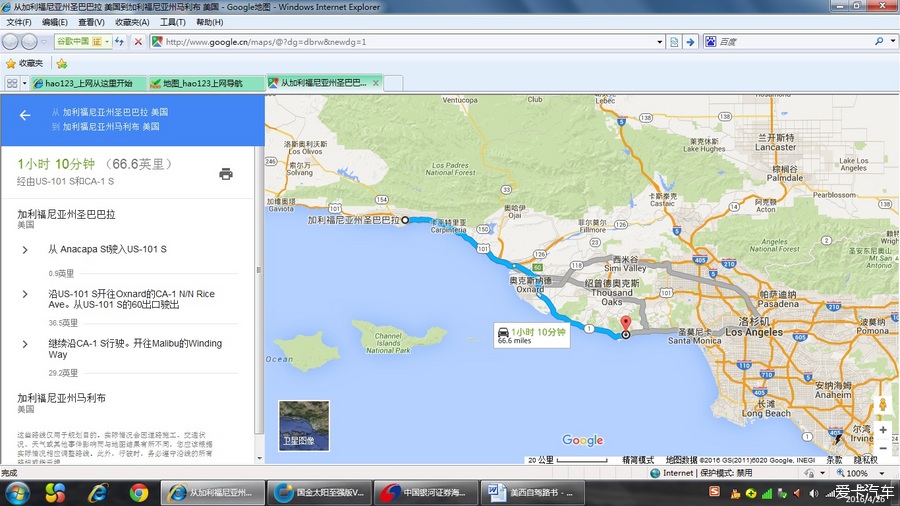Click the print directions icon

tap(226, 174)
